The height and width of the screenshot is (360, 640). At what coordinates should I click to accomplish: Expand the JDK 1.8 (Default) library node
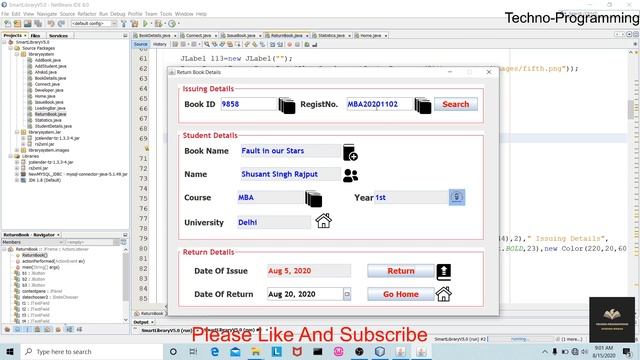tap(17, 180)
